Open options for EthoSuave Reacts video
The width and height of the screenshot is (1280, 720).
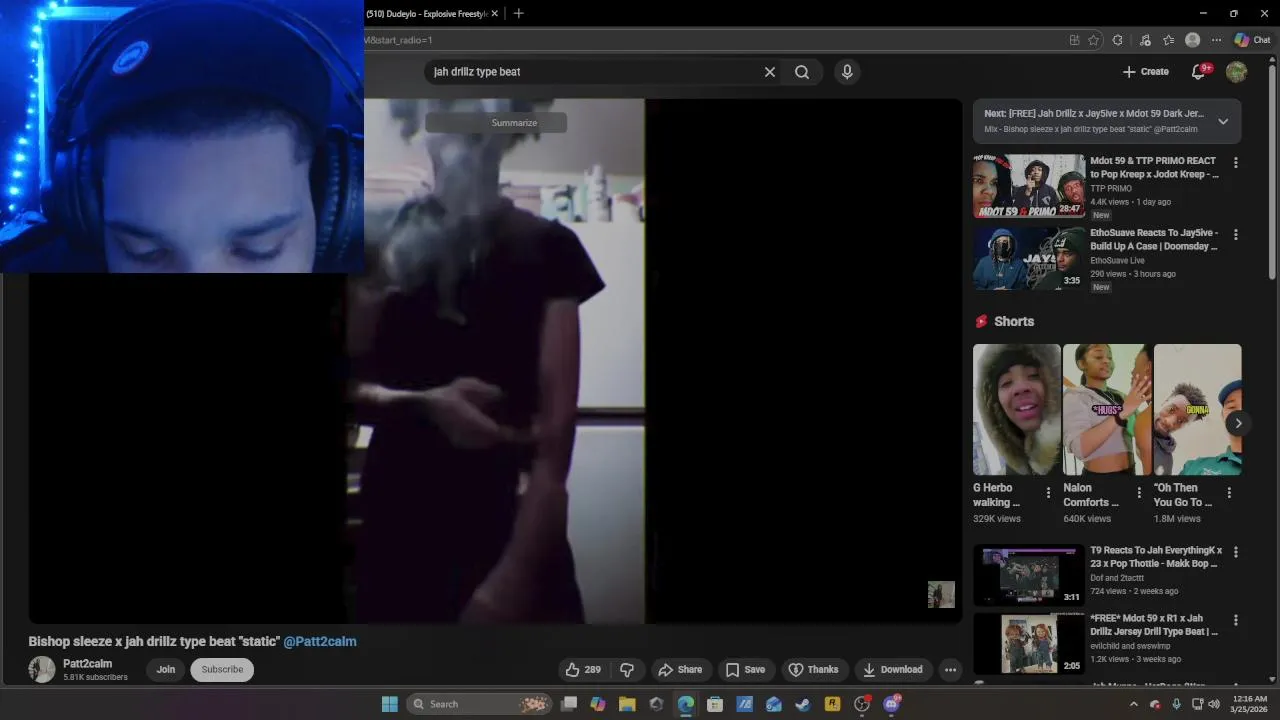coord(1236,235)
